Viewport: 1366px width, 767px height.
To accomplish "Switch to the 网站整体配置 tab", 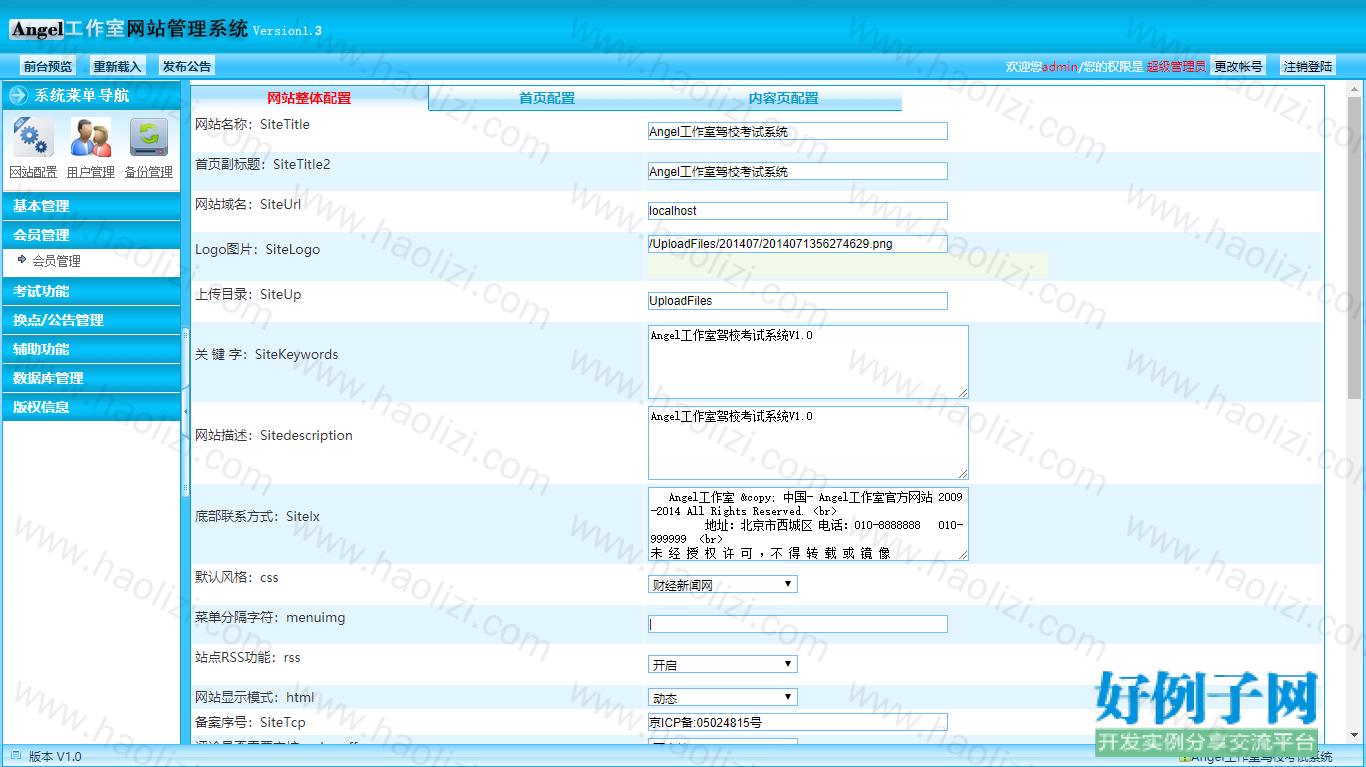I will (x=309, y=98).
